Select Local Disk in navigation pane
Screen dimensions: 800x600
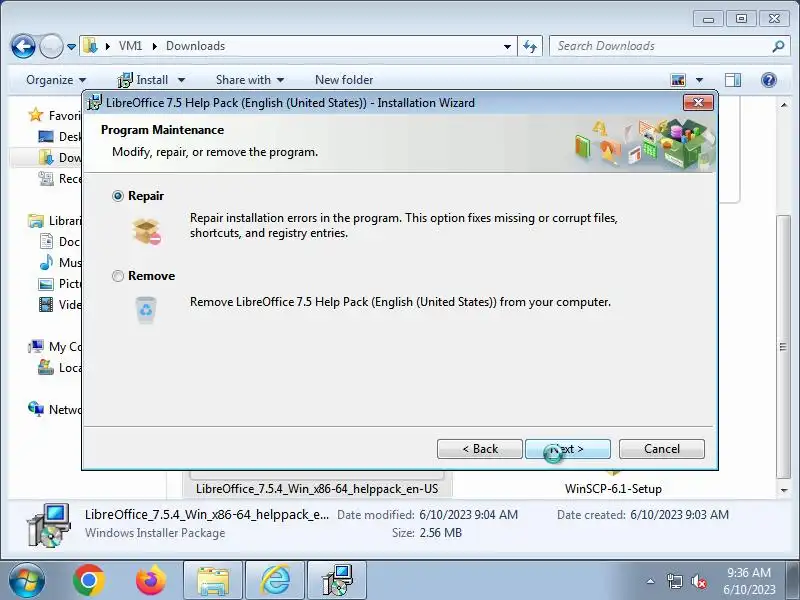point(60,367)
